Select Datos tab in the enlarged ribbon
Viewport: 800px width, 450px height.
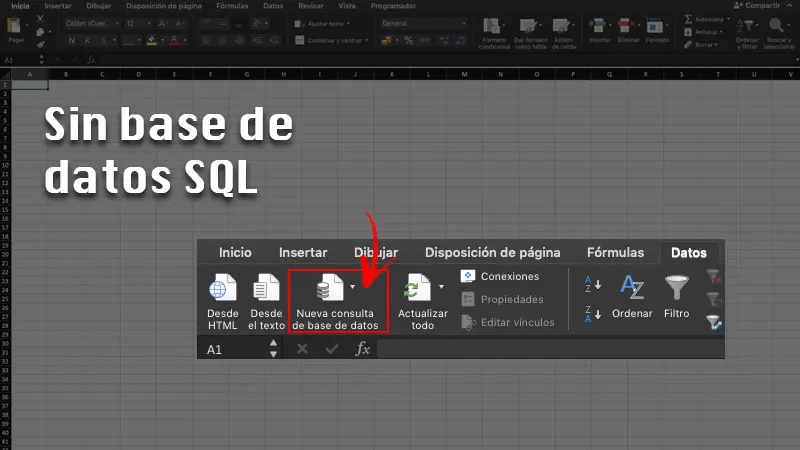click(x=689, y=253)
